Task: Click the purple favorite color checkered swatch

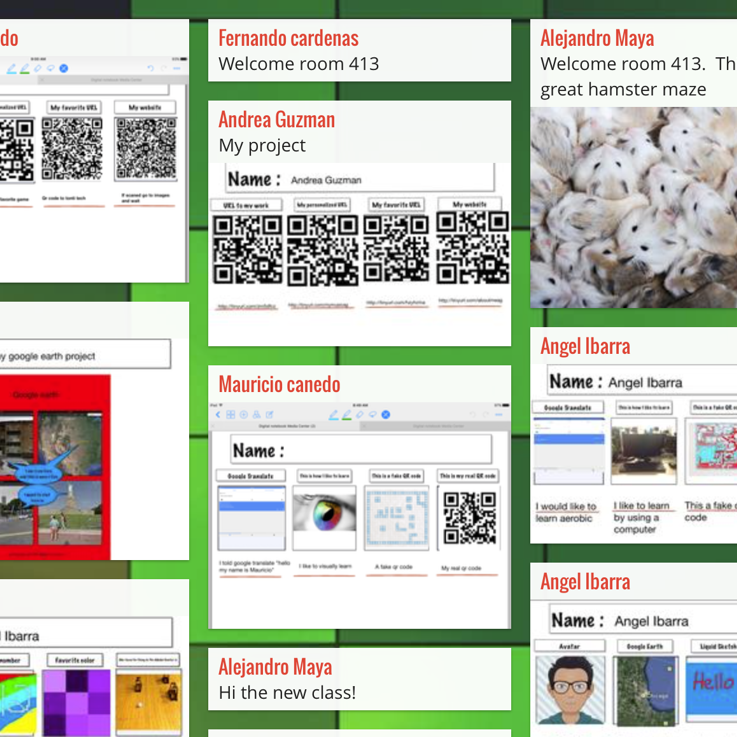Action: [x=77, y=702]
